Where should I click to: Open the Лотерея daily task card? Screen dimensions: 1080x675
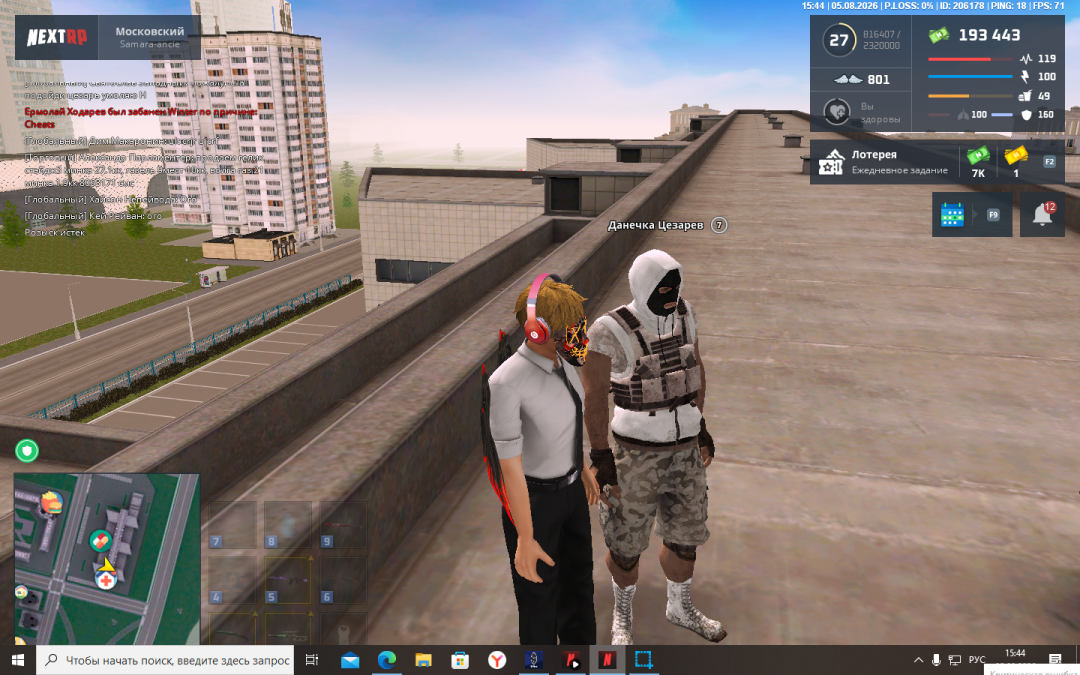[937, 162]
